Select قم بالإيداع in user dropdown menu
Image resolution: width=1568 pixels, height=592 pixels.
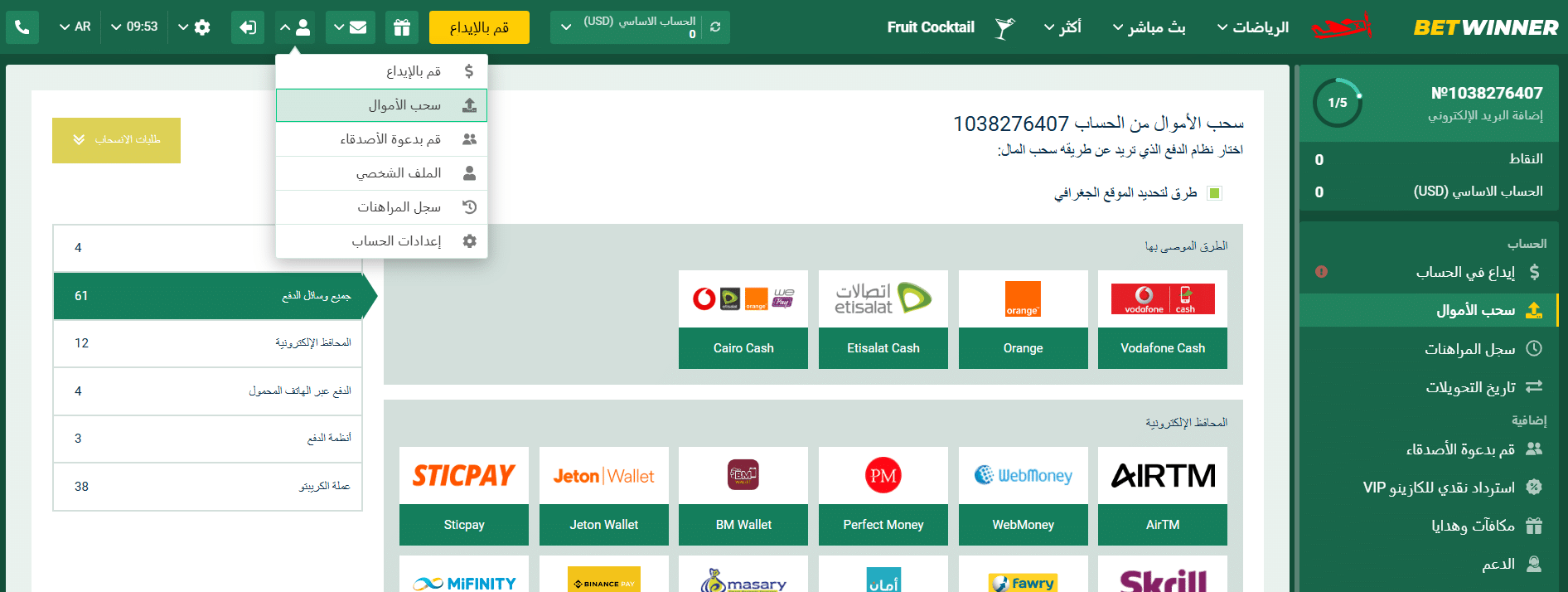pyautogui.click(x=381, y=71)
